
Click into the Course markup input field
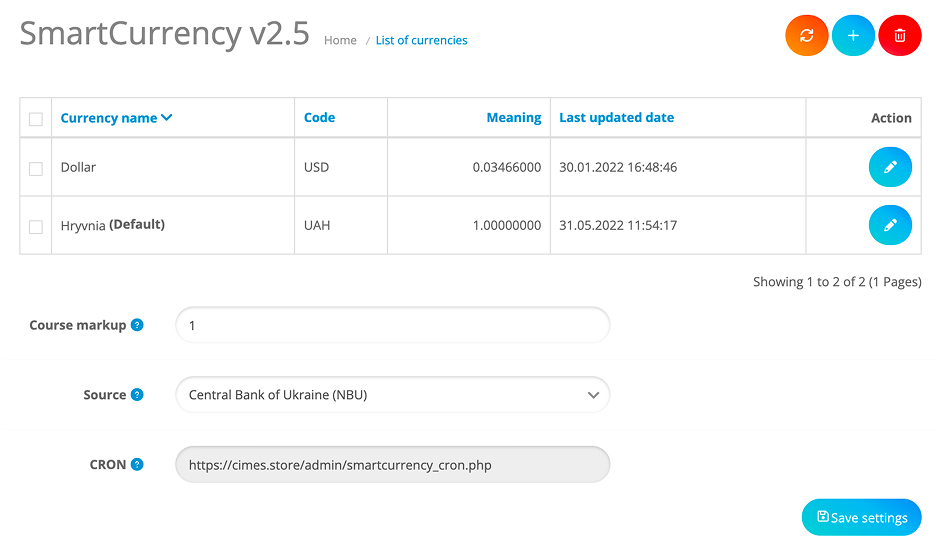click(x=392, y=325)
